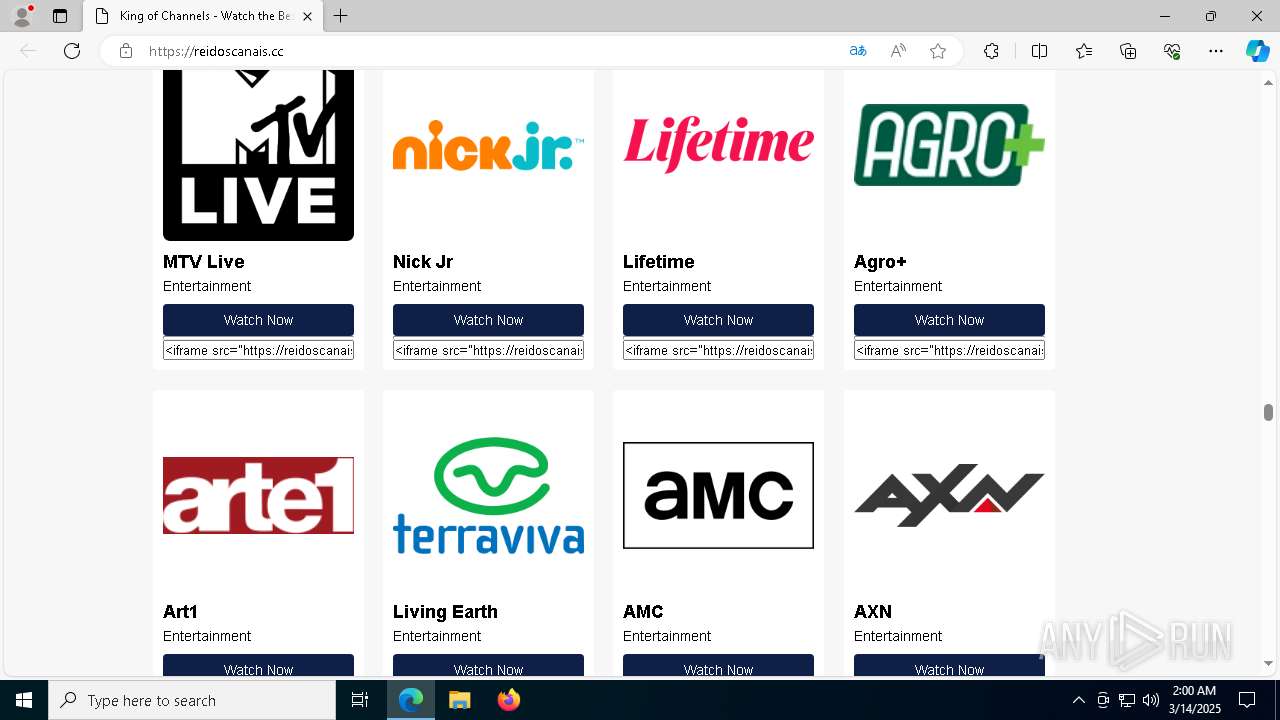The width and height of the screenshot is (1280, 720).
Task: Click the AMC channel title
Action: pos(643,612)
